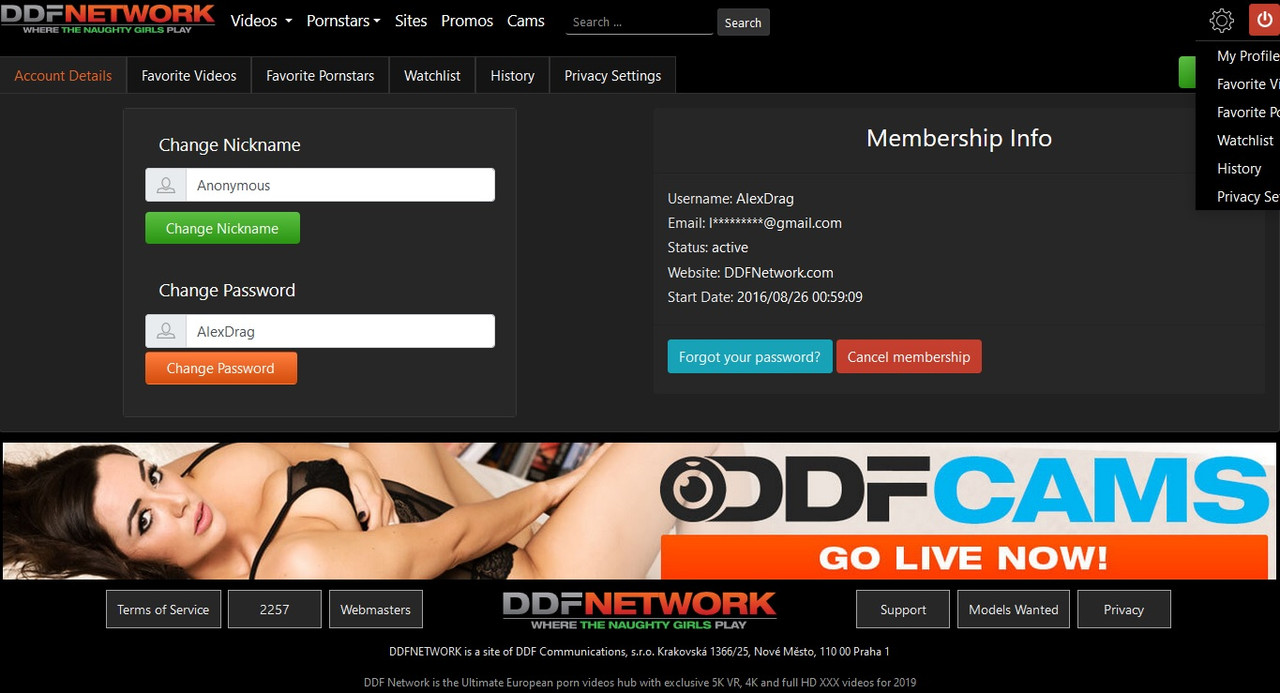This screenshot has width=1280, height=693.
Task: Click the user icon beside nickname field
Action: 166,185
